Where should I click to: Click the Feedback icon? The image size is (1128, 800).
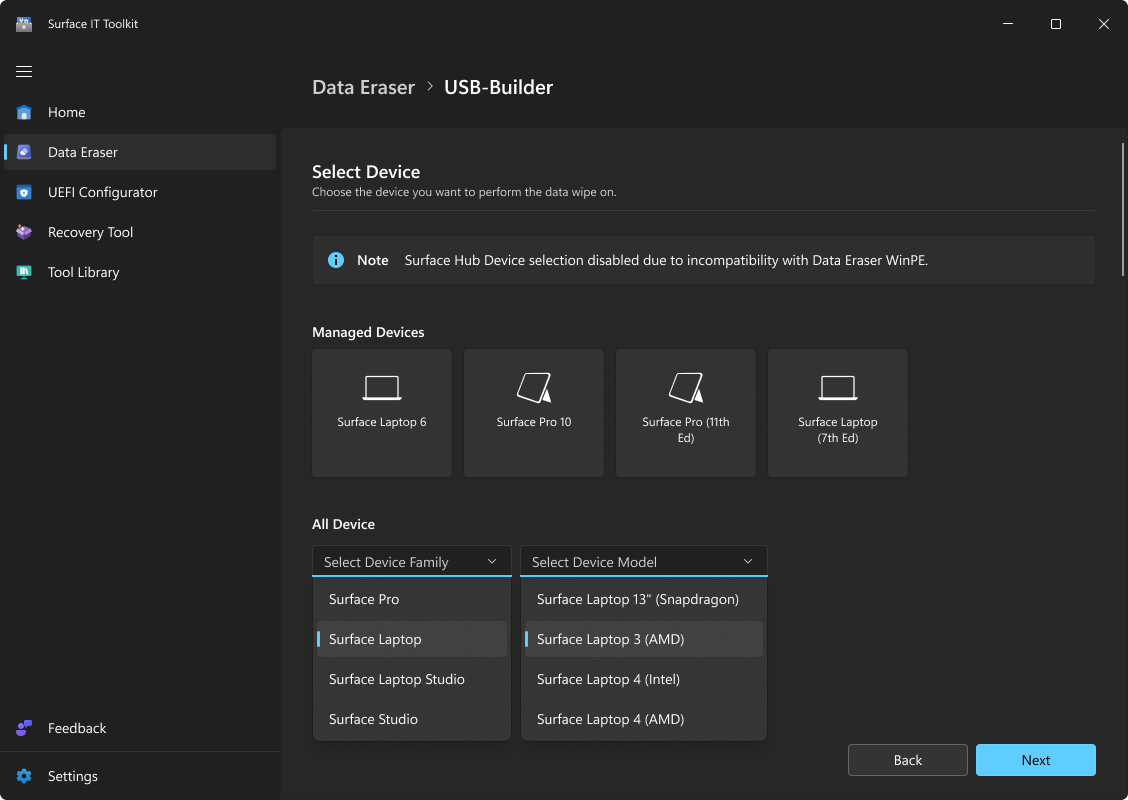click(24, 728)
